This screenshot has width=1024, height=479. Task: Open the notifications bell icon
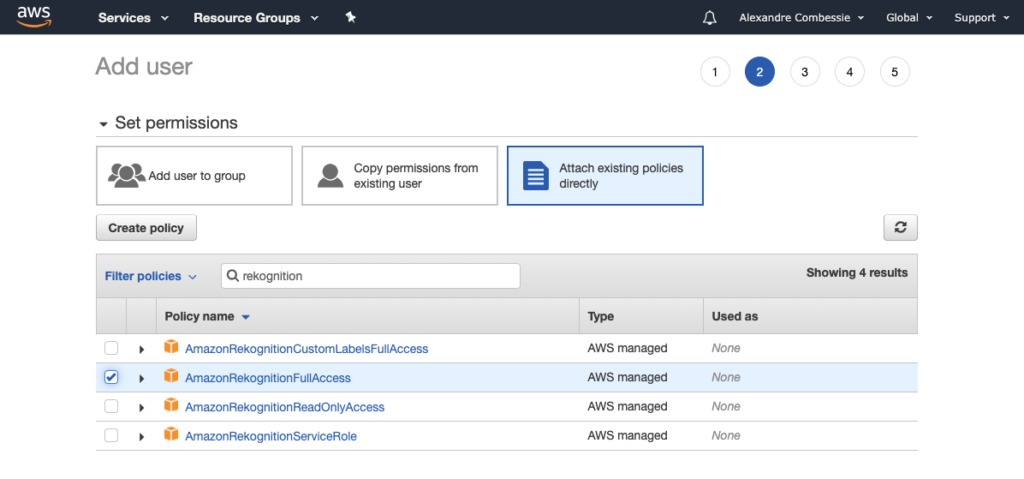coord(709,18)
